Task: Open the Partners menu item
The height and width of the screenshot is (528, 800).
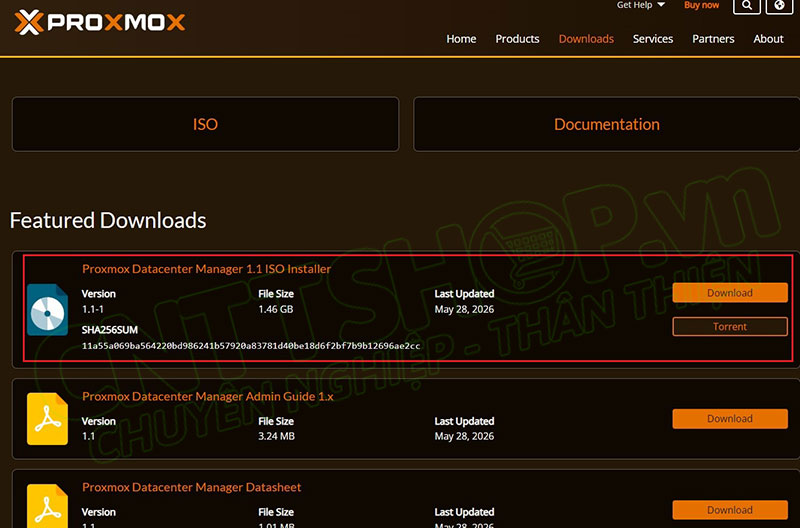Action: (x=713, y=39)
